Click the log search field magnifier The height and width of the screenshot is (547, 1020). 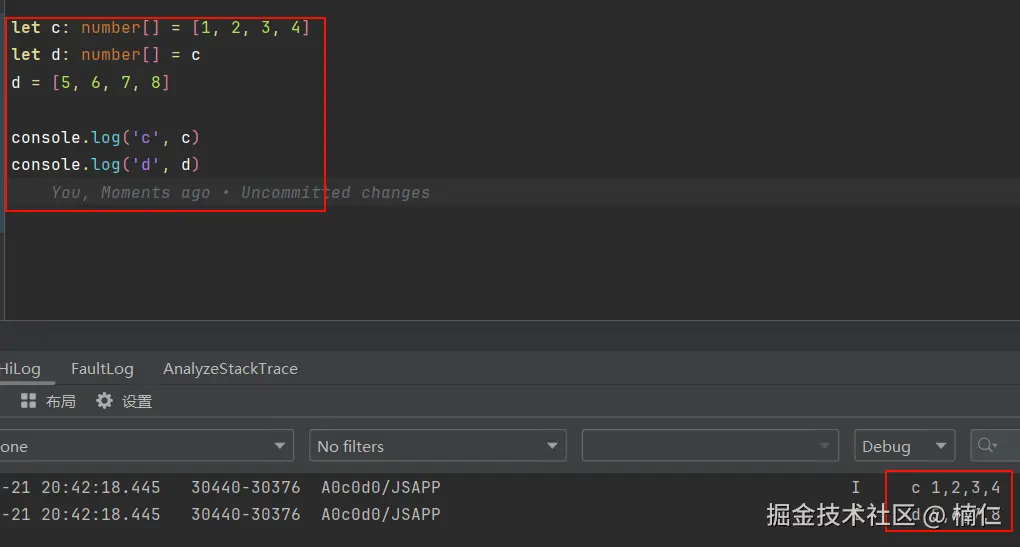(986, 446)
